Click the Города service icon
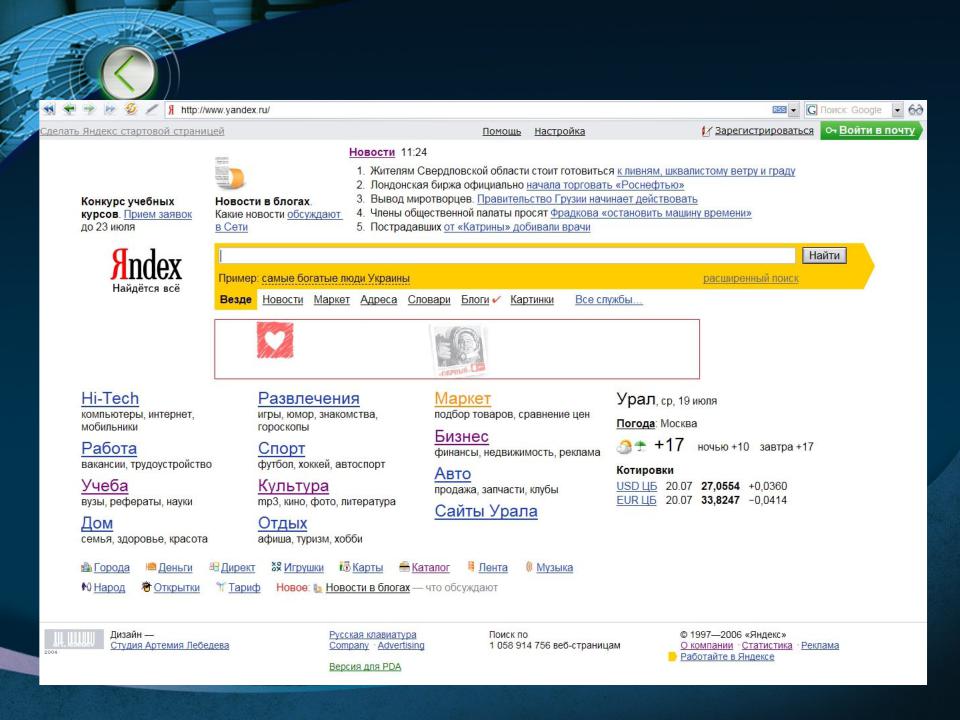 pyautogui.click(x=86, y=568)
